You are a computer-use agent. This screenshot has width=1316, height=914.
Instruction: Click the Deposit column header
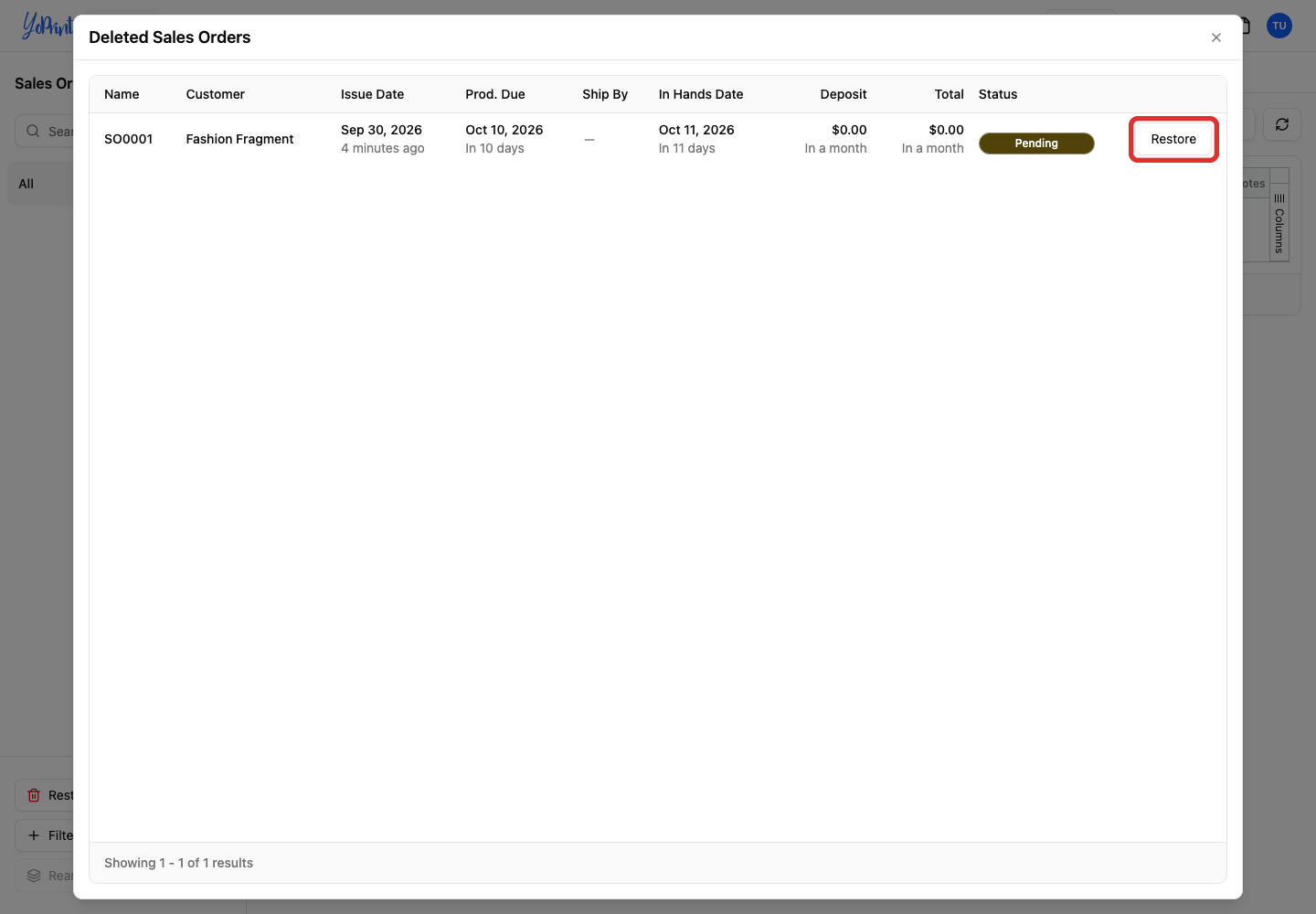[x=844, y=94]
